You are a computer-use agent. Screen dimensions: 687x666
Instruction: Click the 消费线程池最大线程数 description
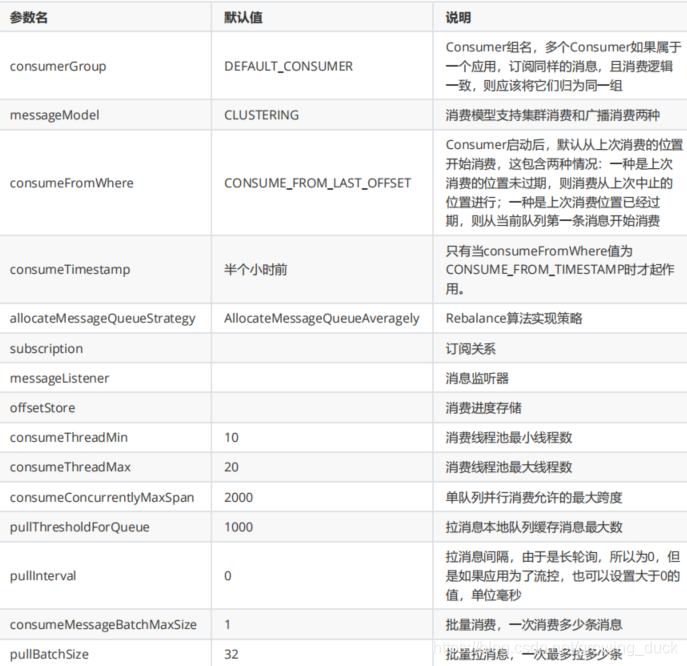[x=509, y=467]
